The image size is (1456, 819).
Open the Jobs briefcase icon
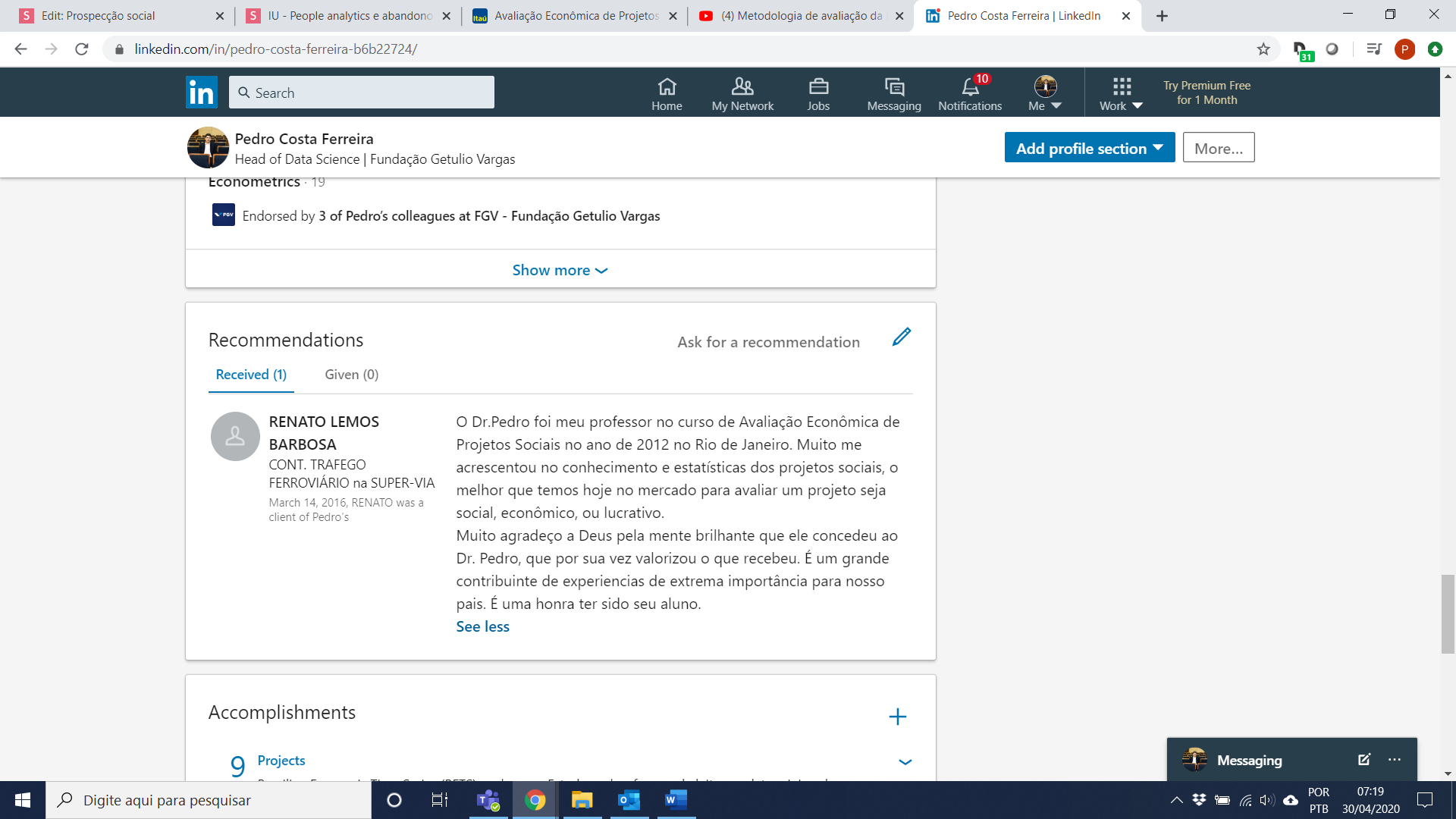(x=818, y=93)
